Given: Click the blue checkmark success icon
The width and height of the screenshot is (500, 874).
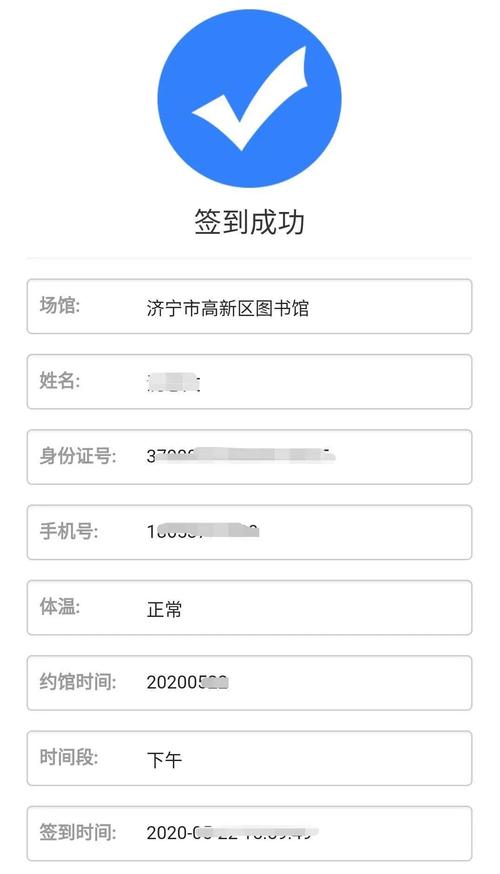Looking at the screenshot, I should tap(249, 96).
